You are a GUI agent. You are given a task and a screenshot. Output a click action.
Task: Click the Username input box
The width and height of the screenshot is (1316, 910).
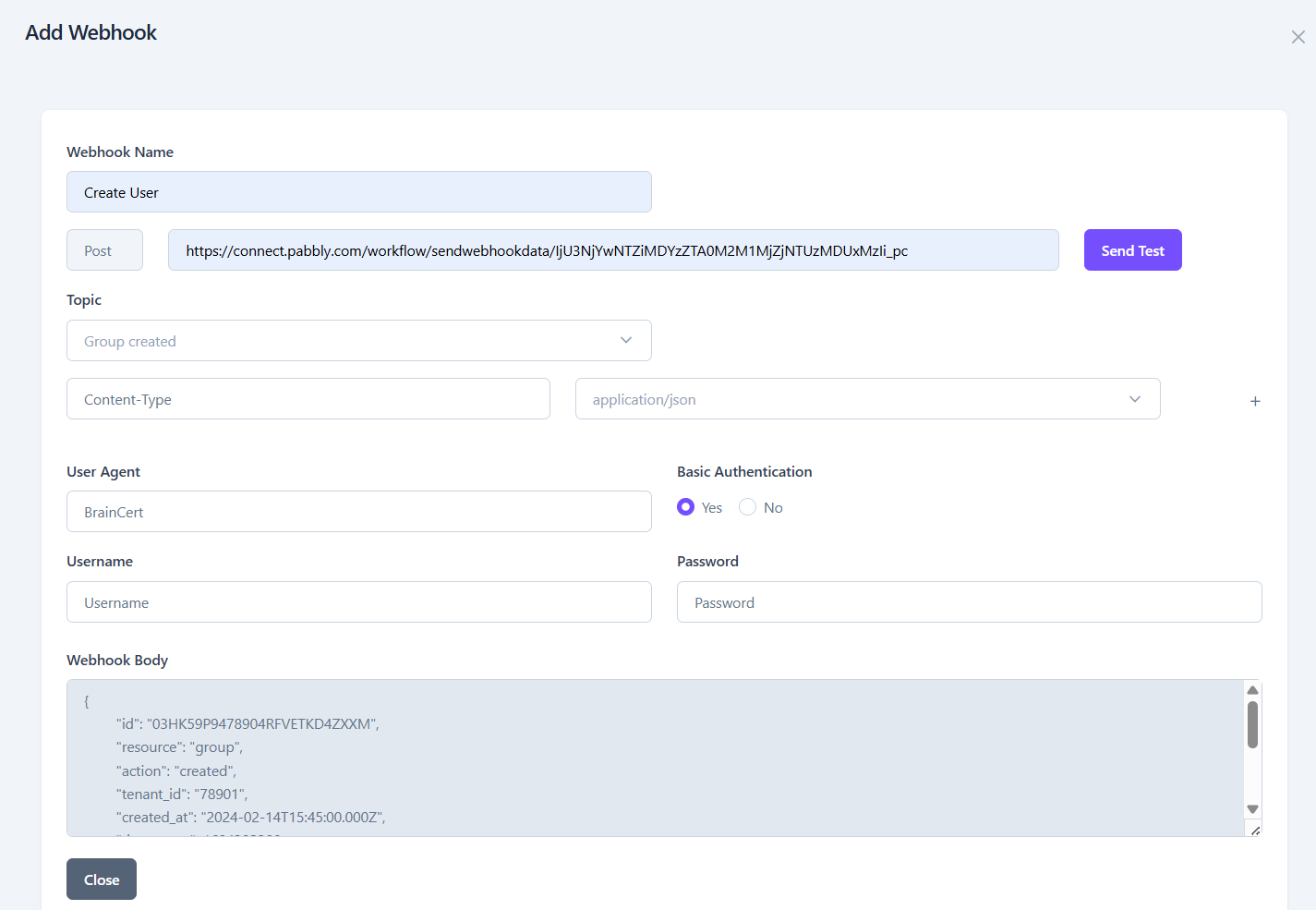pos(358,602)
